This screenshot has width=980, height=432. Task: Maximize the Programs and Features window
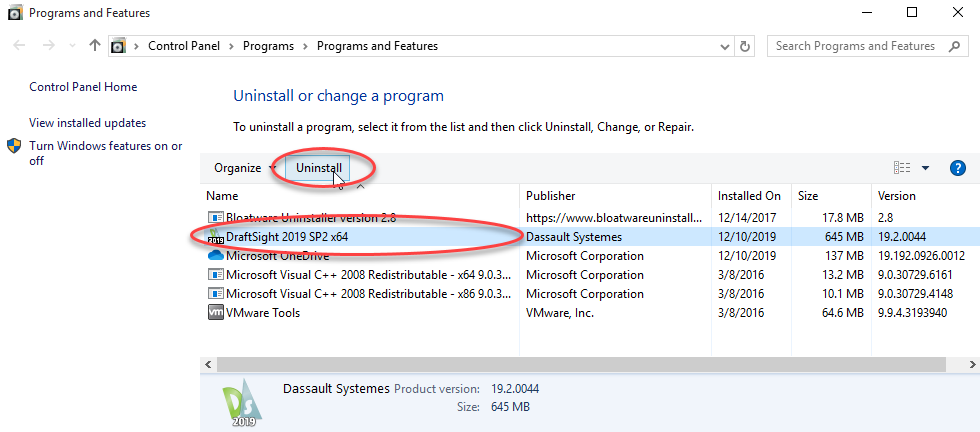pyautogui.click(x=912, y=12)
